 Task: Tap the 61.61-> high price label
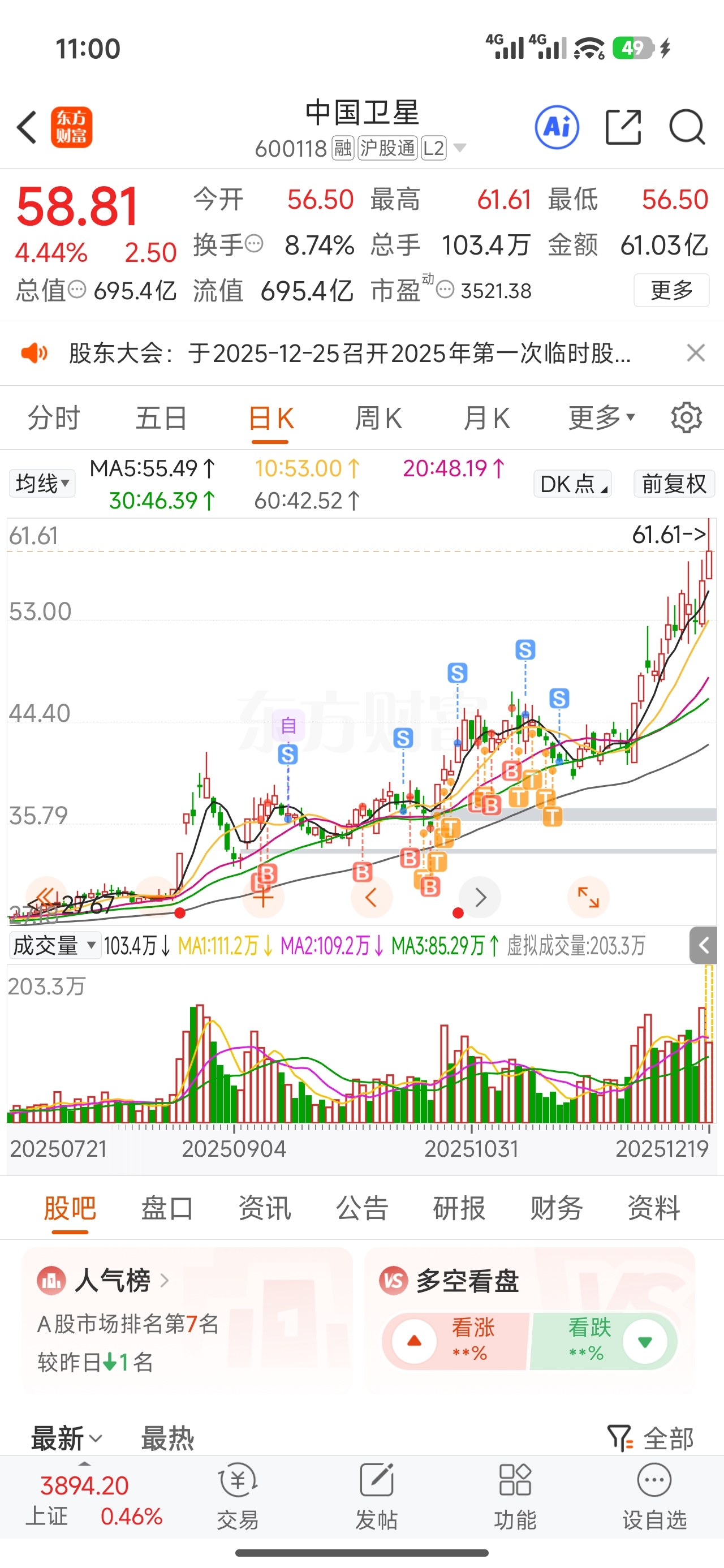tap(669, 535)
